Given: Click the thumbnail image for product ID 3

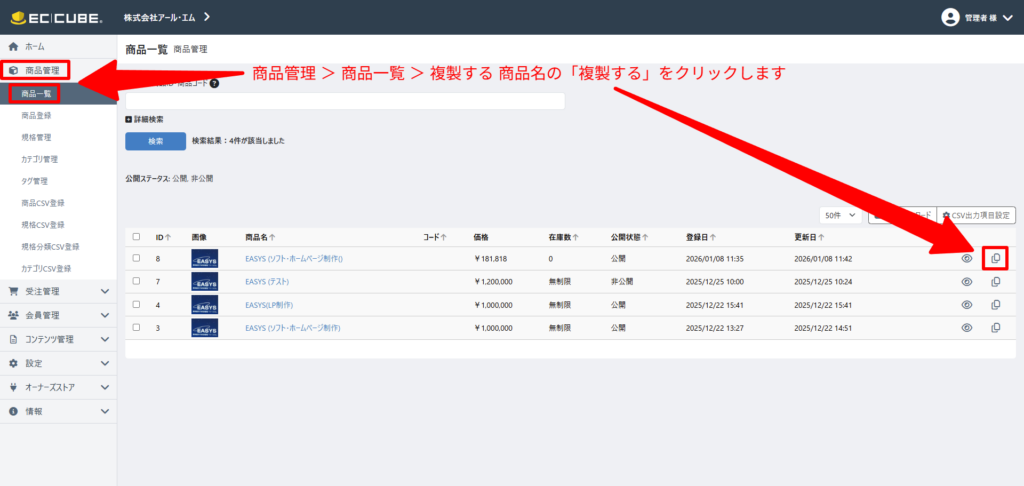Looking at the screenshot, I should tap(204, 328).
